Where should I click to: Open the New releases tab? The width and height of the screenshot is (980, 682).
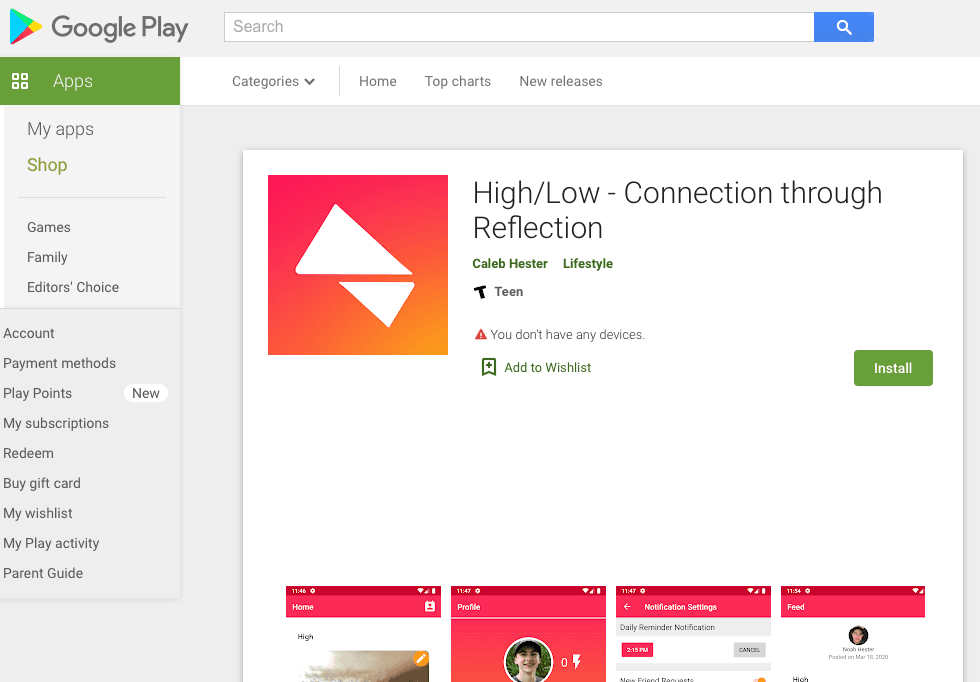560,81
